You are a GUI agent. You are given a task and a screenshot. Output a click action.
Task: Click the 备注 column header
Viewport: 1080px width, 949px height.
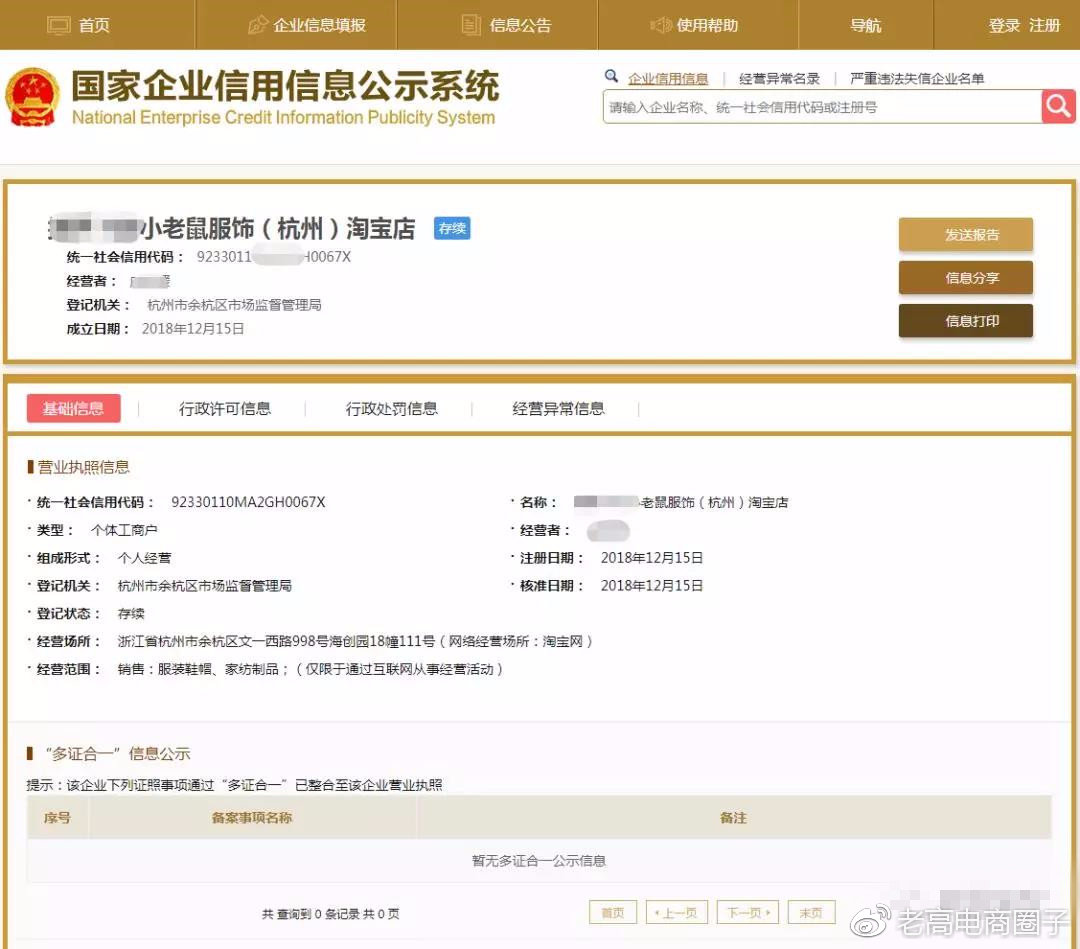733,817
